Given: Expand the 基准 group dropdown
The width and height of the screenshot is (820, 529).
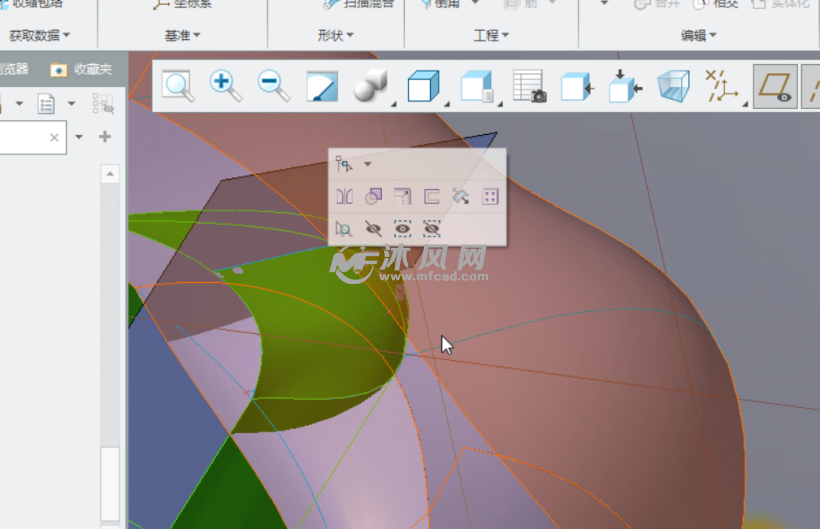Looking at the screenshot, I should click(182, 35).
